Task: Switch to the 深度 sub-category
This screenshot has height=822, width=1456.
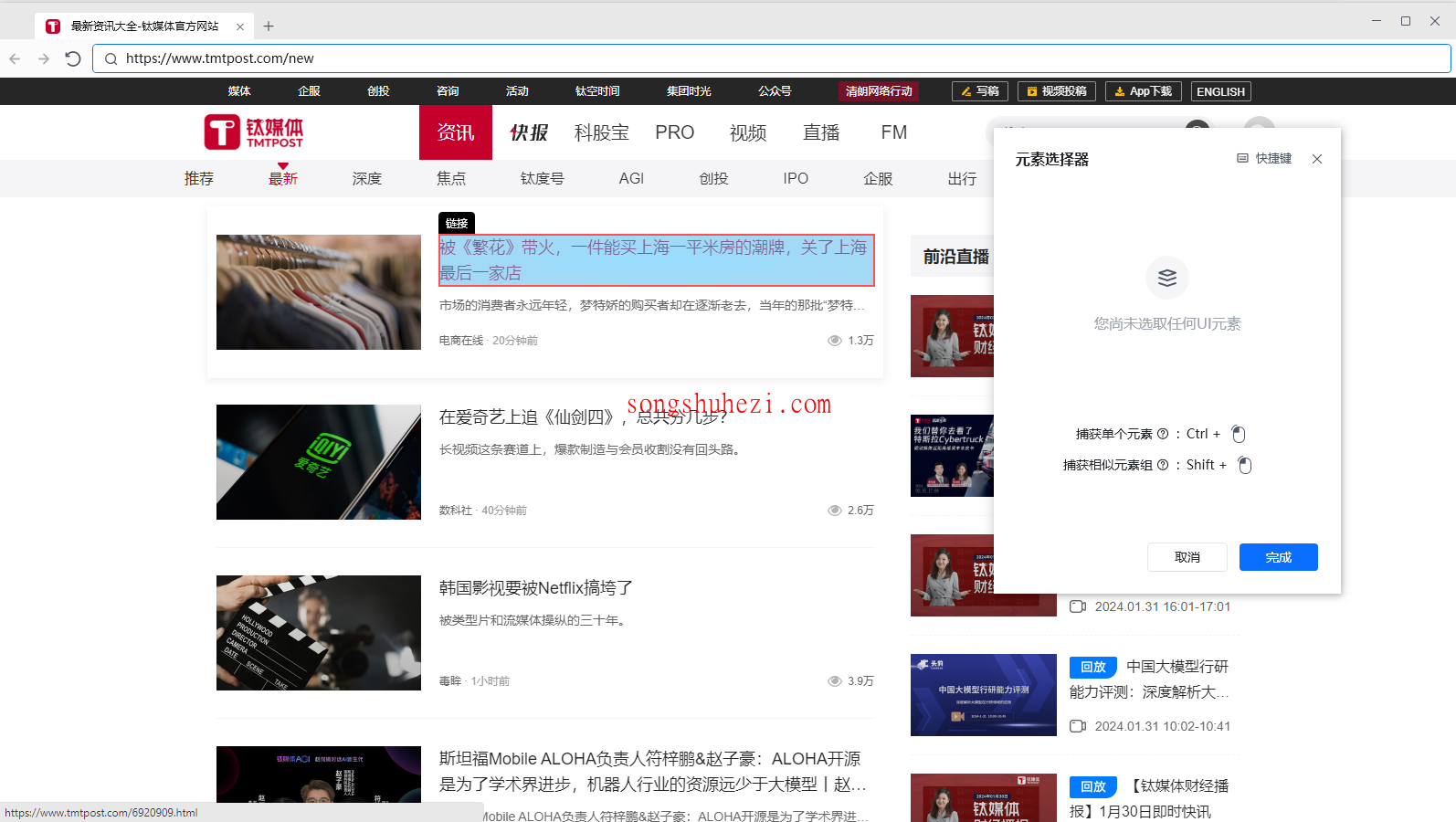Action: point(367,179)
